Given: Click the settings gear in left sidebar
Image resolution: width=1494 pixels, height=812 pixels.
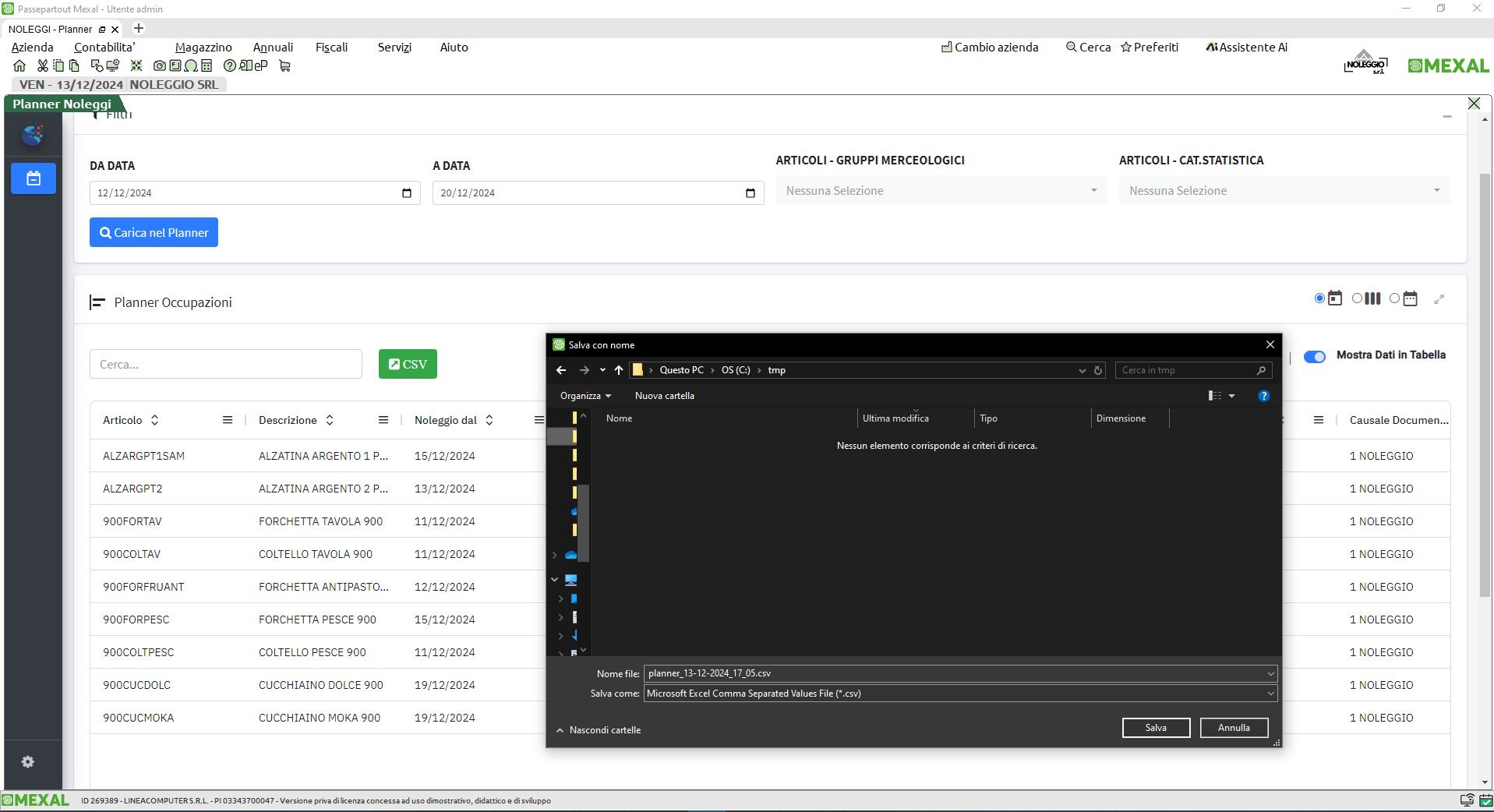Looking at the screenshot, I should pyautogui.click(x=28, y=762).
